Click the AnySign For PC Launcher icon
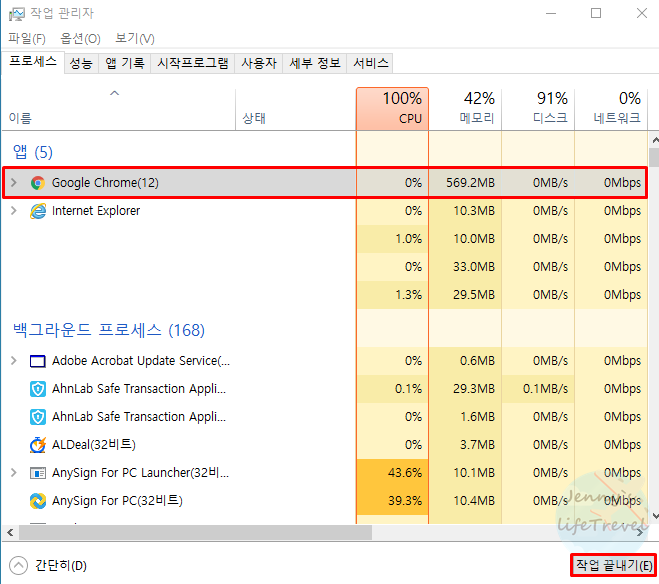659x584 pixels. 37,473
